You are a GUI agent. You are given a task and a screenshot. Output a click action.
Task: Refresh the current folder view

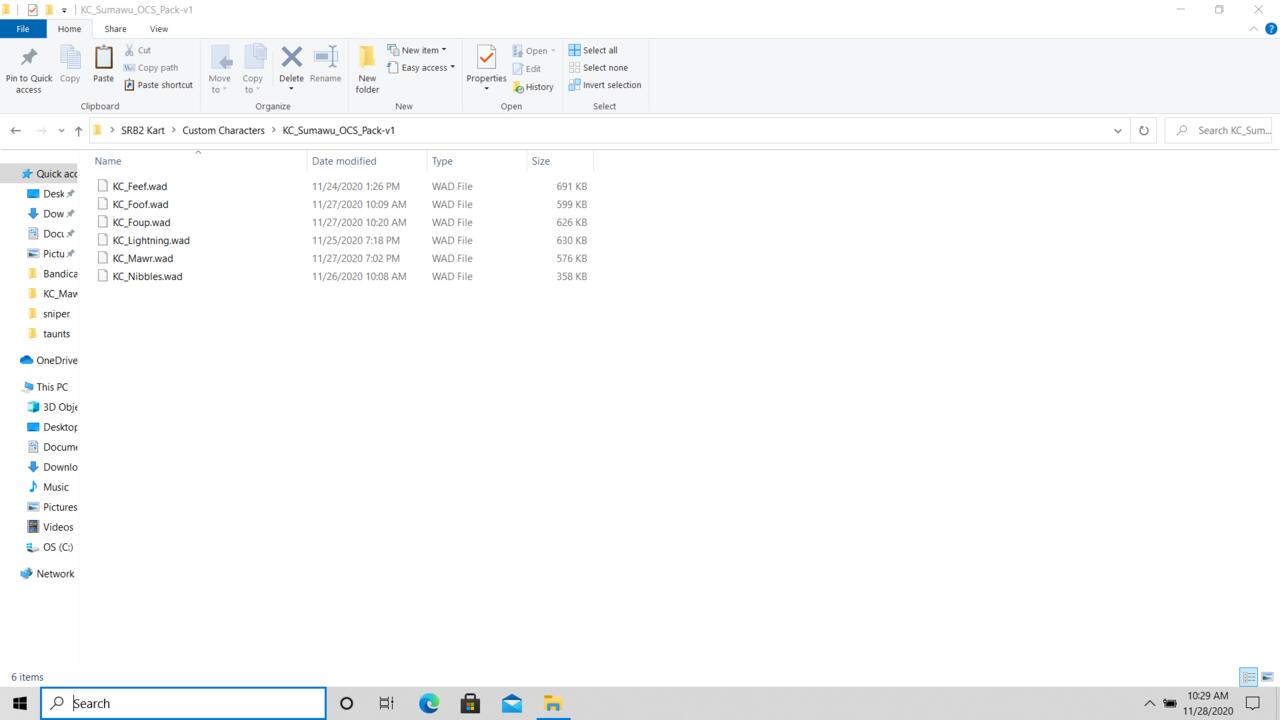(x=1144, y=130)
